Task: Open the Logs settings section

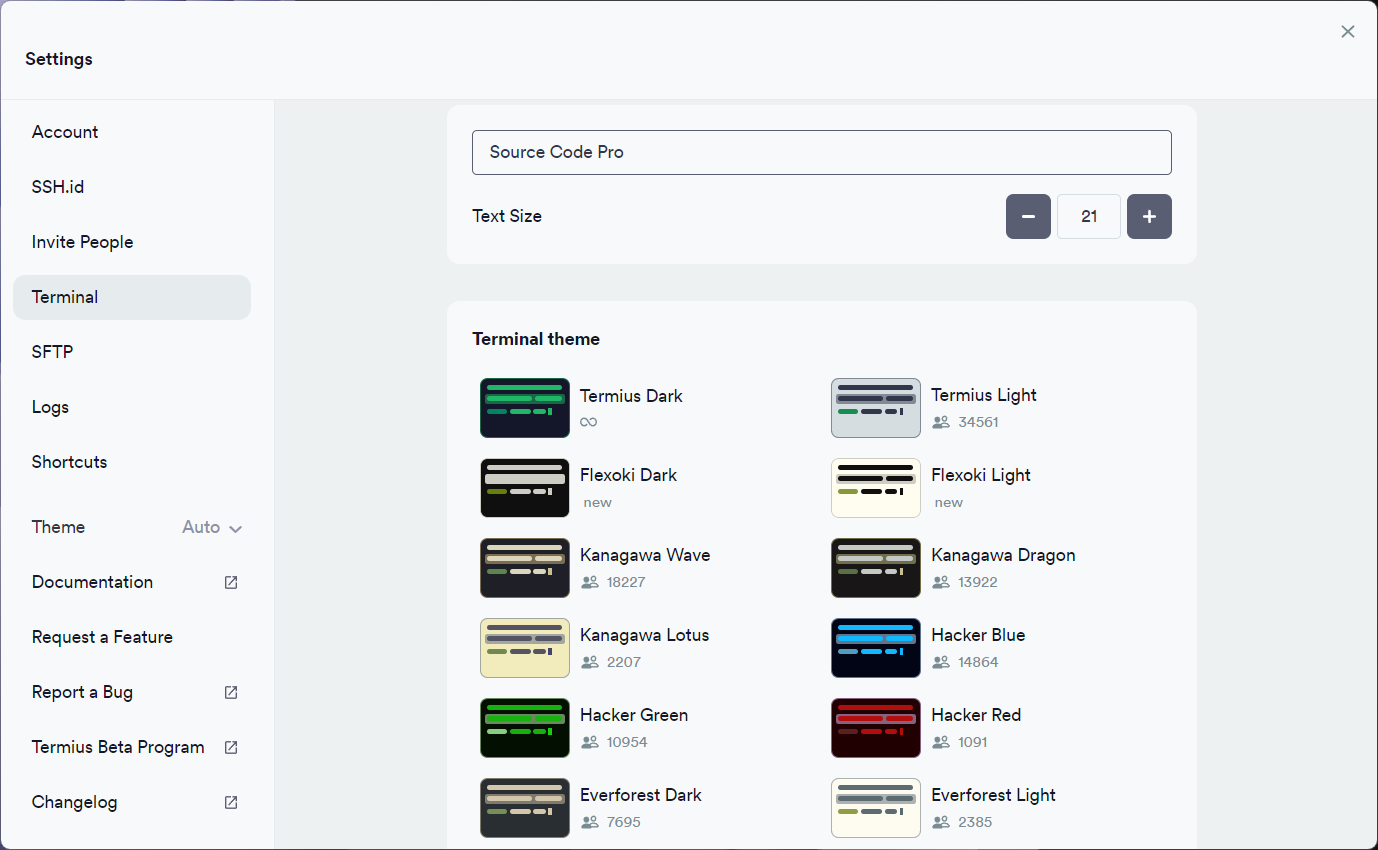Action: (x=132, y=407)
